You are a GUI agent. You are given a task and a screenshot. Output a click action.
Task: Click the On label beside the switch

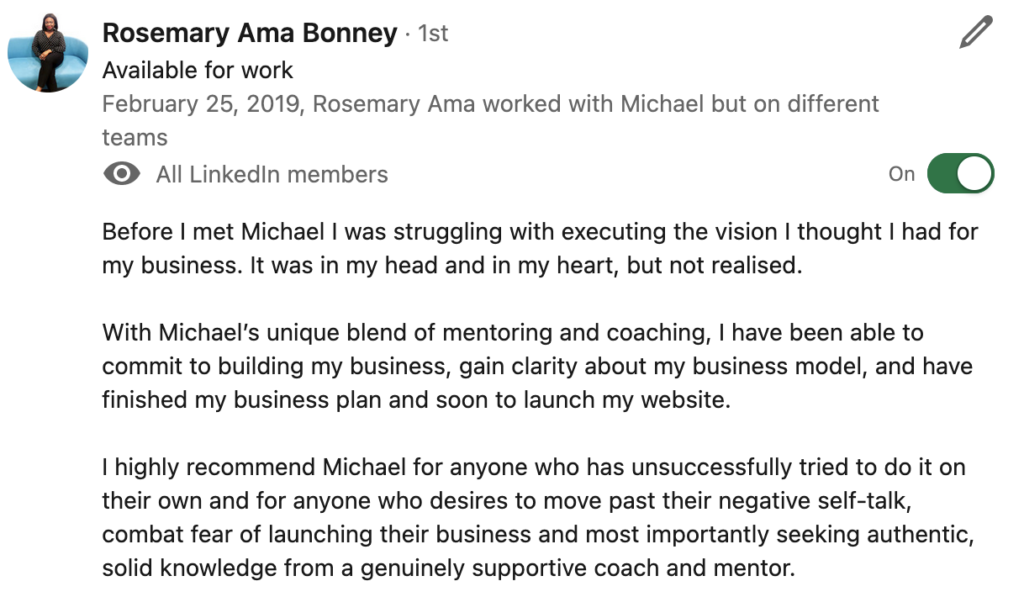tap(901, 174)
